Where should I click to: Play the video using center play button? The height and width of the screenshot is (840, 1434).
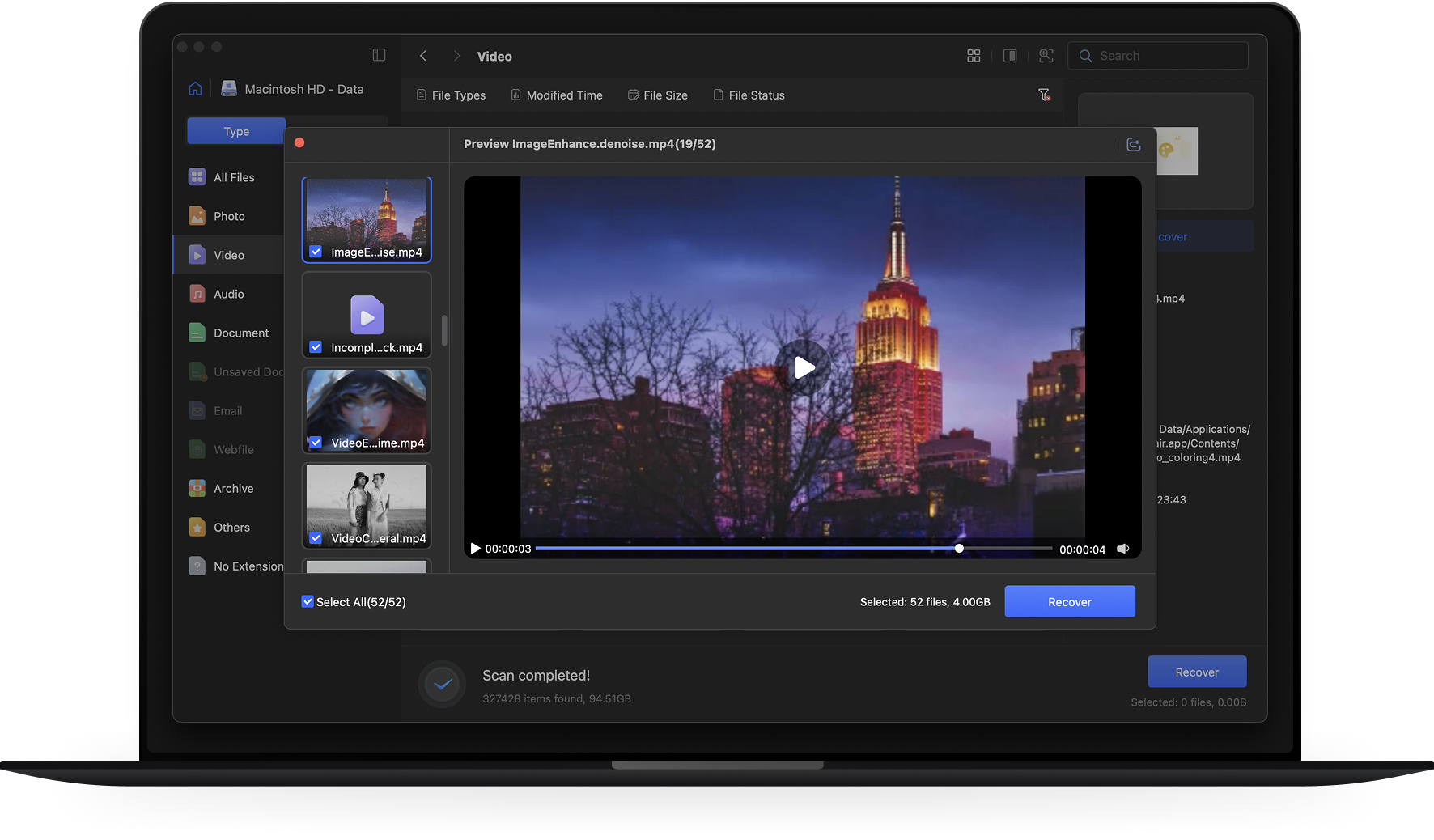(803, 367)
